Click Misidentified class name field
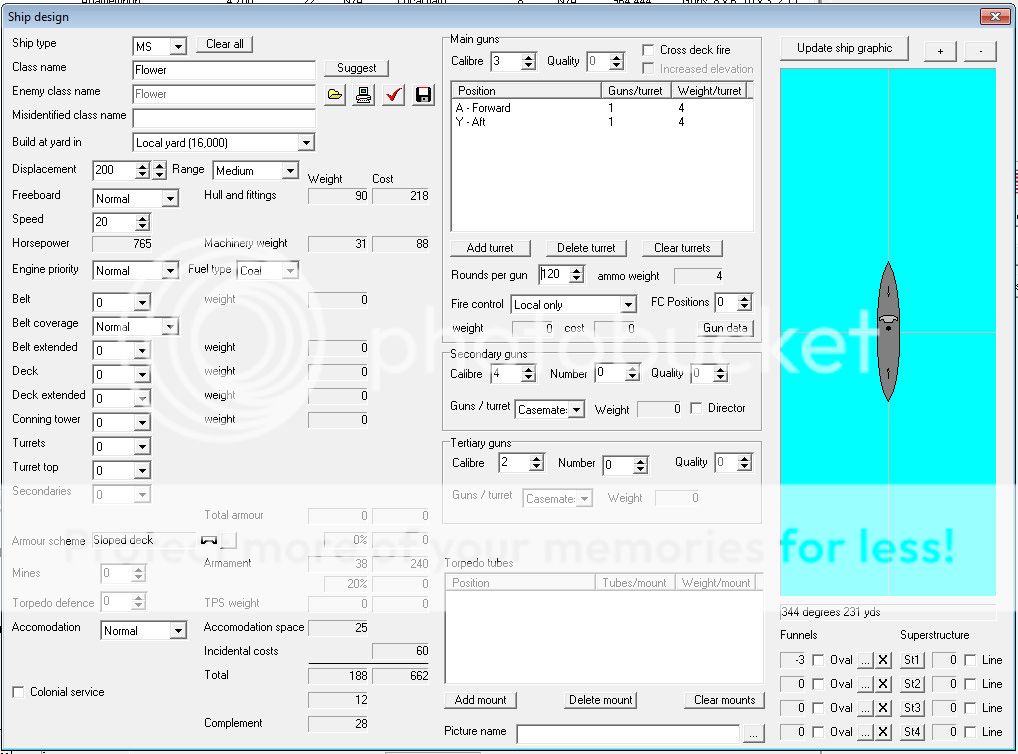The width and height of the screenshot is (1018, 754). 224,118
